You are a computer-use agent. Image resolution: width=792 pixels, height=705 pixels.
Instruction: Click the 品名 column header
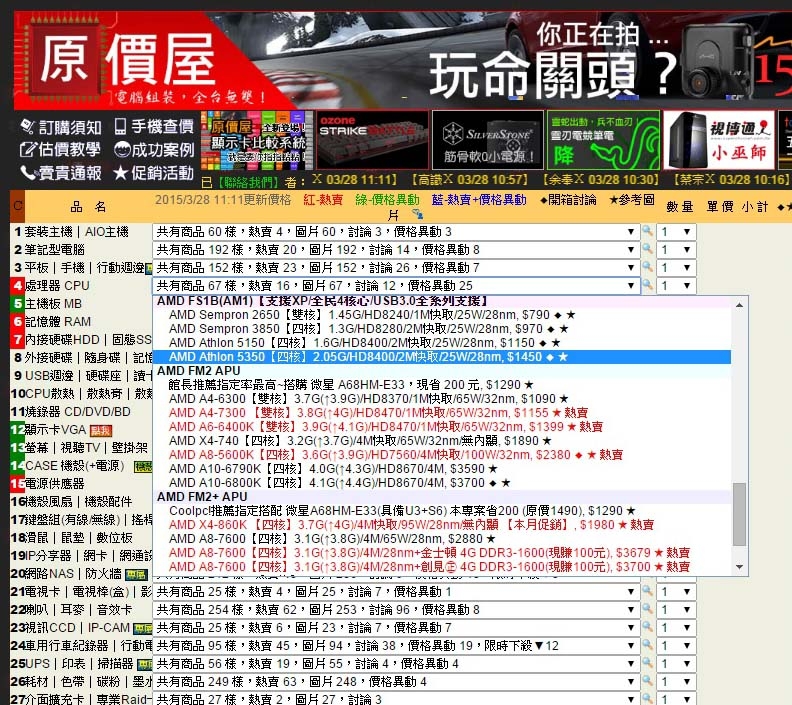coord(88,207)
